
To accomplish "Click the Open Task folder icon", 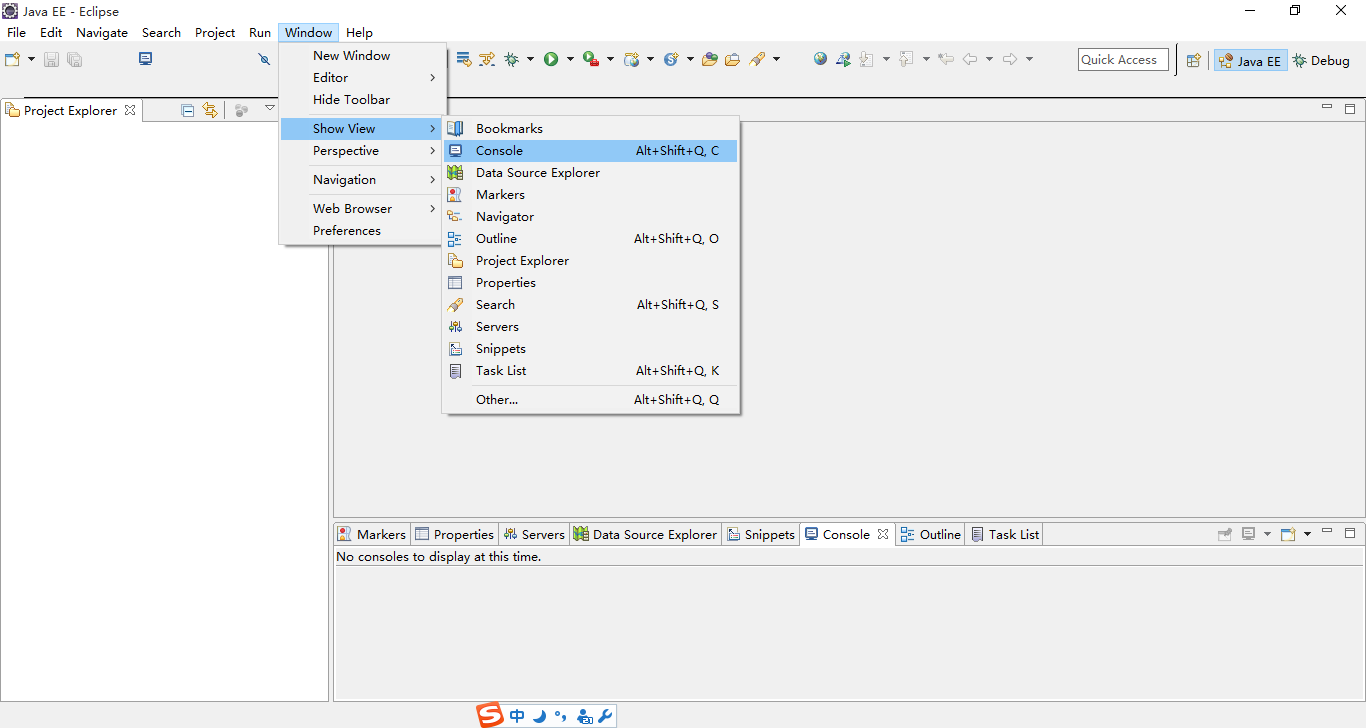I will 733,60.
